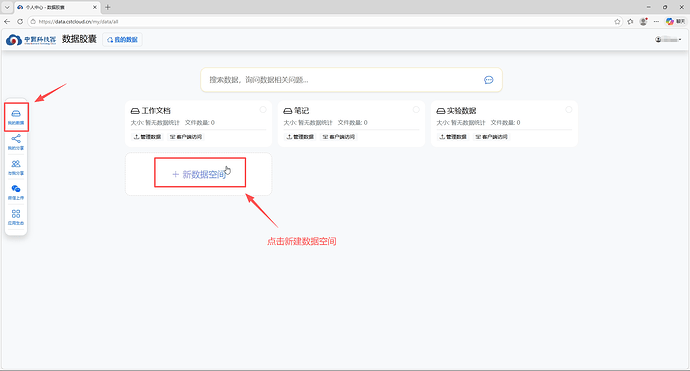Open the 实验数据 data space title
This screenshot has height=371, width=690.
(x=461, y=111)
